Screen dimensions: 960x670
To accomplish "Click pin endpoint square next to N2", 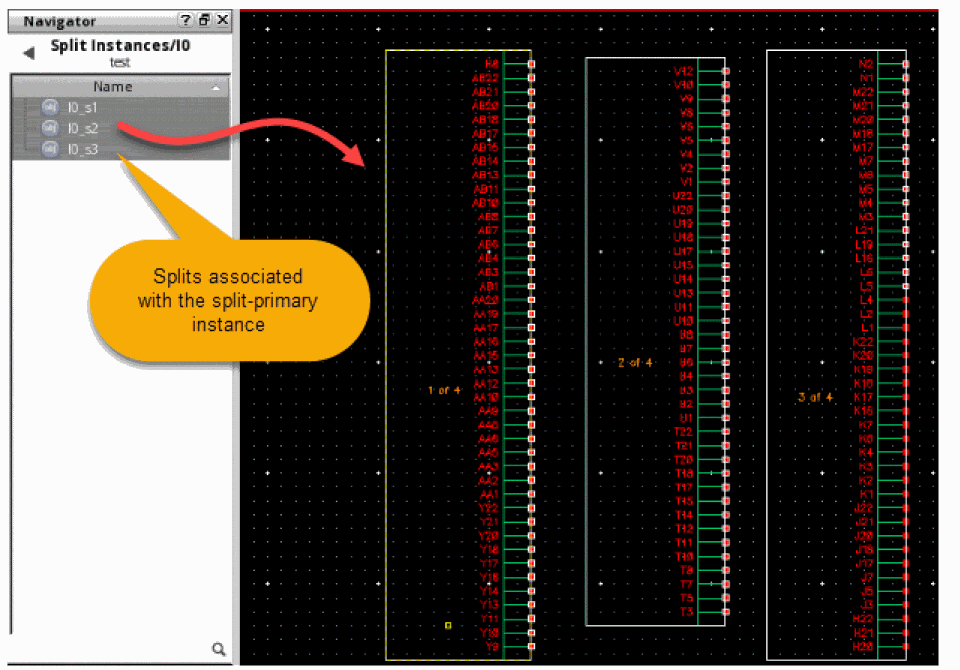I will [906, 64].
